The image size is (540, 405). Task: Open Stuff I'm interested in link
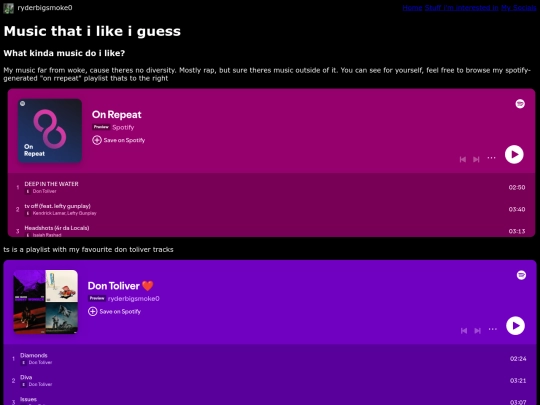pos(461,8)
